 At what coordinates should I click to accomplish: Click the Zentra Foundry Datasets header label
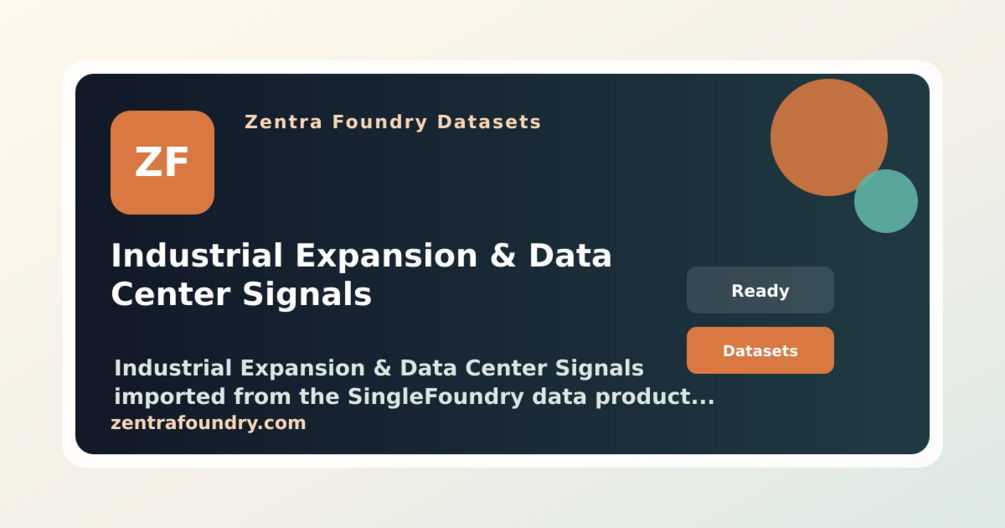point(393,122)
